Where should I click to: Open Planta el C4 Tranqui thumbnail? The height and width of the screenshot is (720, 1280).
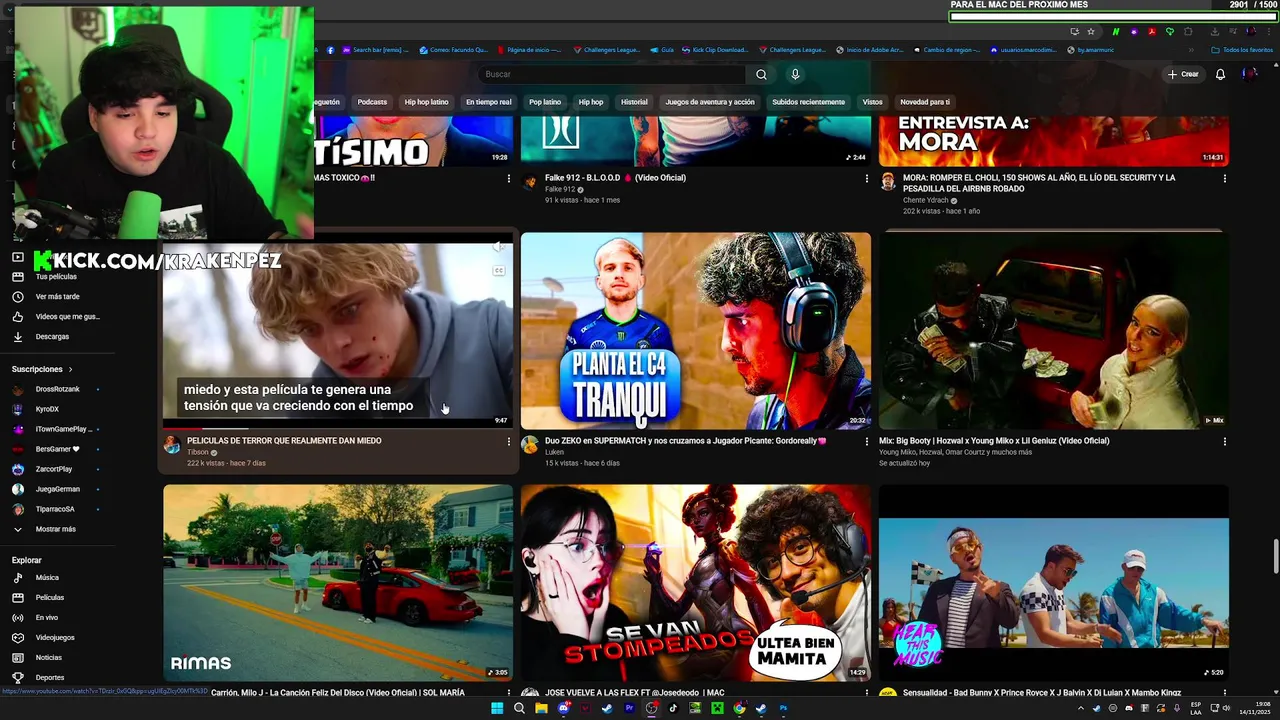696,331
